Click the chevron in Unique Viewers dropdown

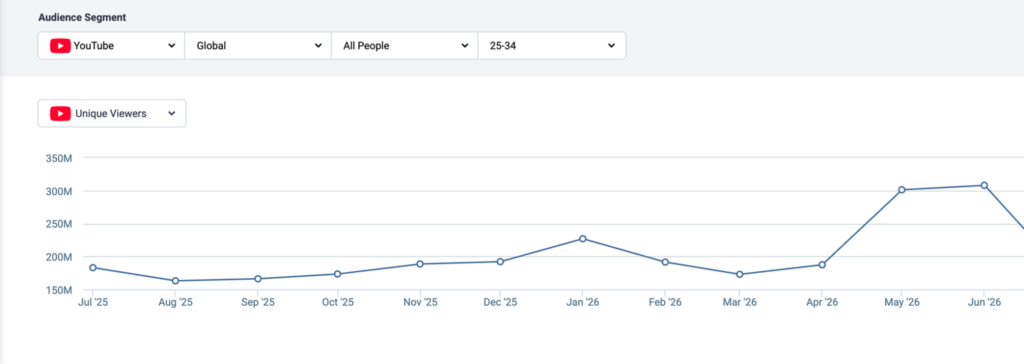(x=172, y=113)
